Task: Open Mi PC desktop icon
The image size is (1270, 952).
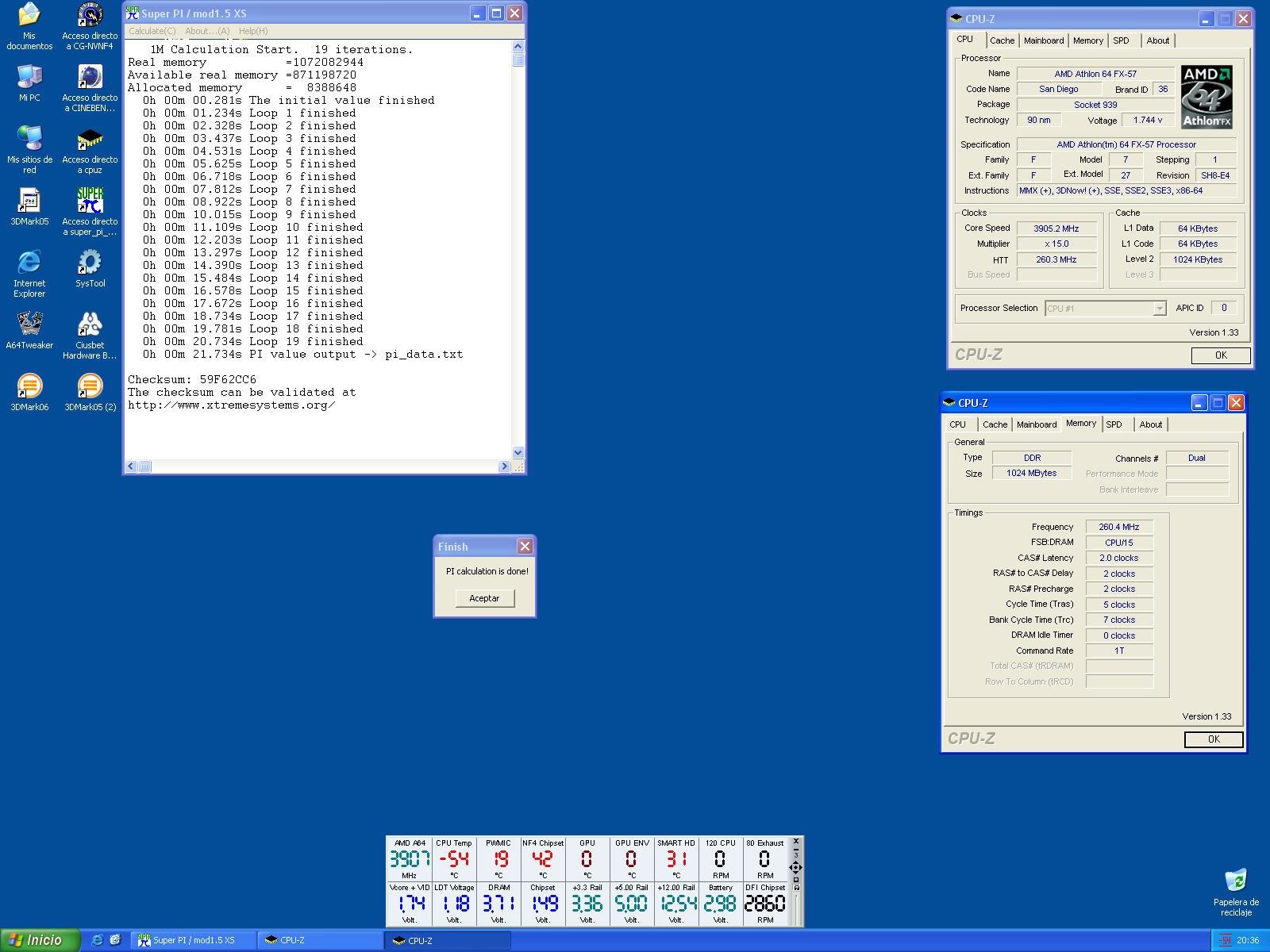Action: click(x=29, y=83)
